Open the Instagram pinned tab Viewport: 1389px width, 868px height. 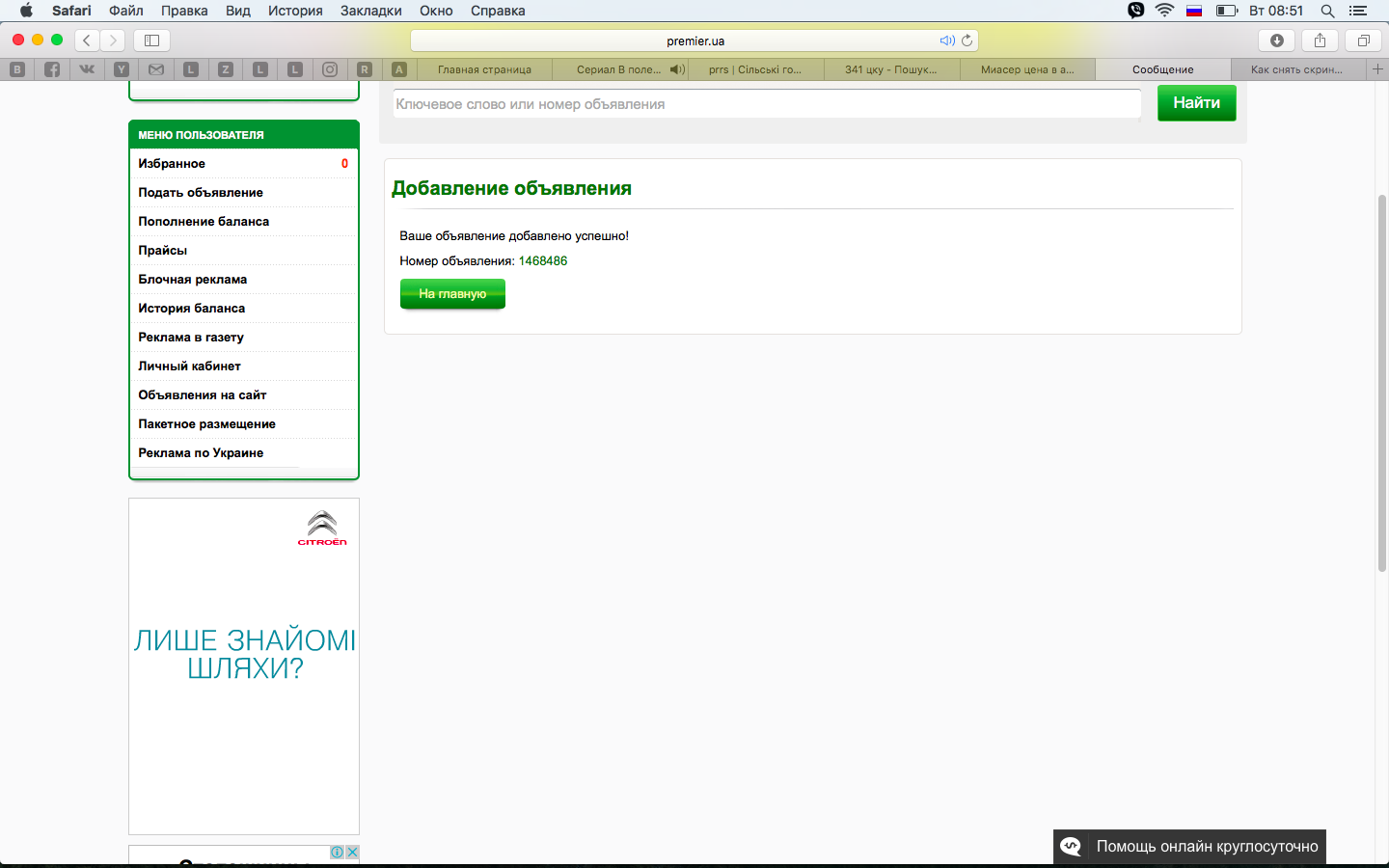click(330, 69)
